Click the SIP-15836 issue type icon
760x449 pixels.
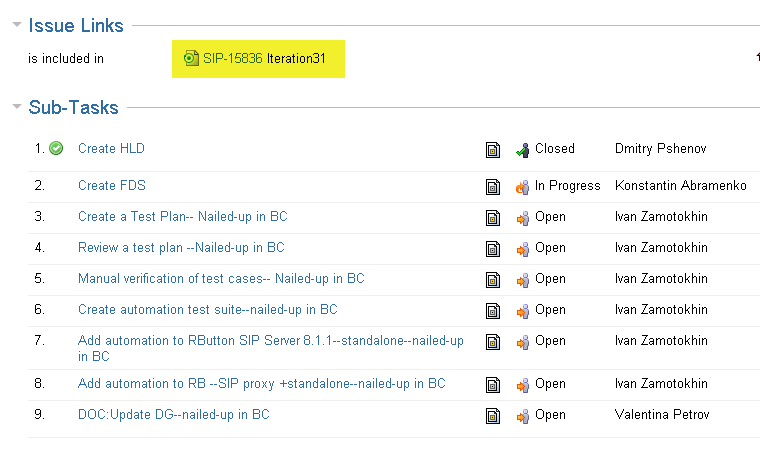pos(191,59)
